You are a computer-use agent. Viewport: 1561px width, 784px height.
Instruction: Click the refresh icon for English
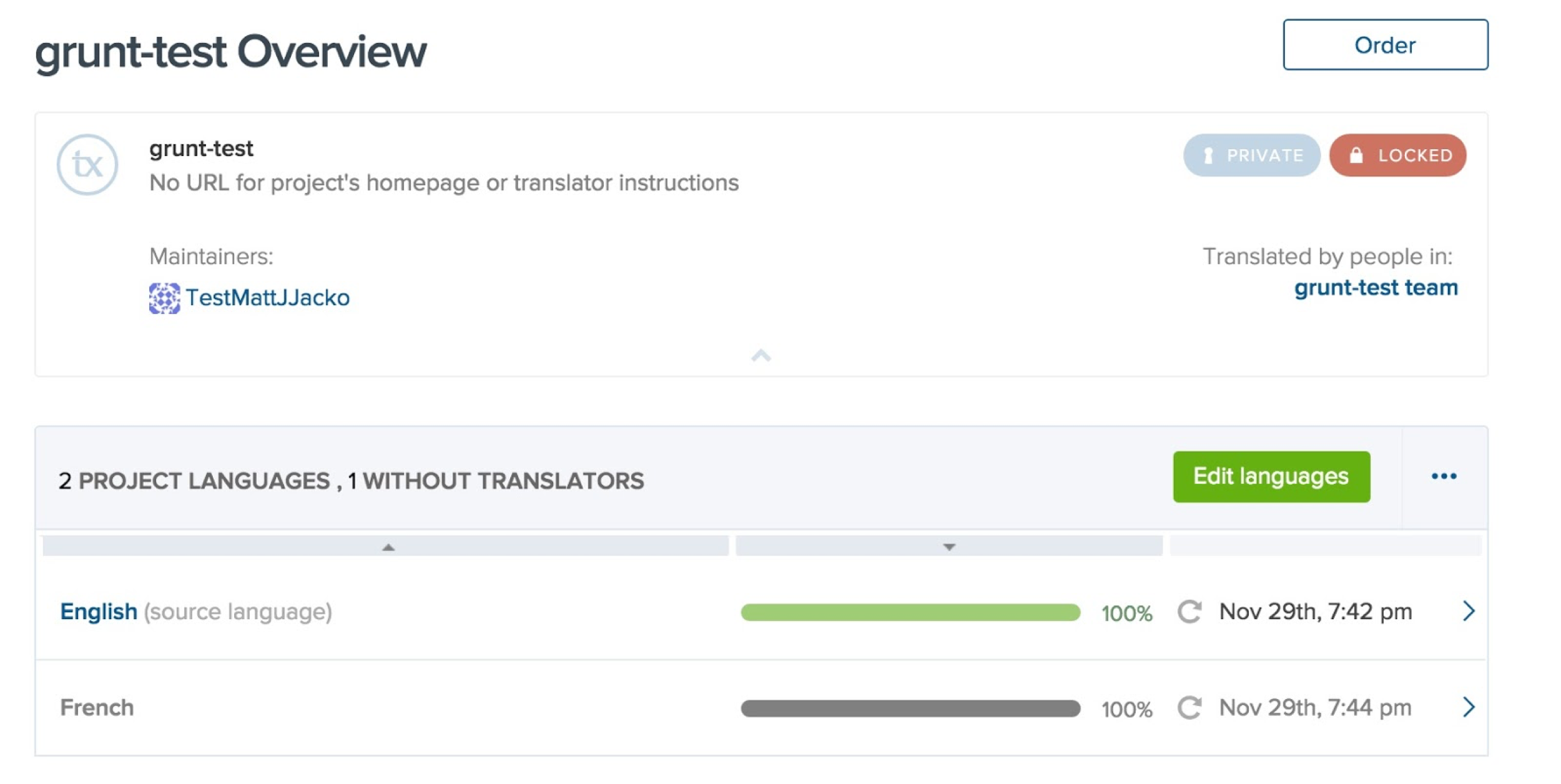coord(1189,612)
